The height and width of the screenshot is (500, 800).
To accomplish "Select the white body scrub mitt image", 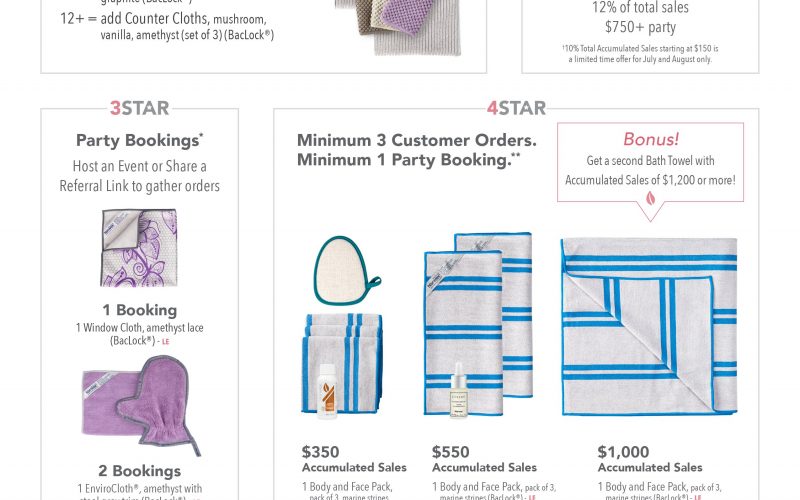I will tap(343, 270).
